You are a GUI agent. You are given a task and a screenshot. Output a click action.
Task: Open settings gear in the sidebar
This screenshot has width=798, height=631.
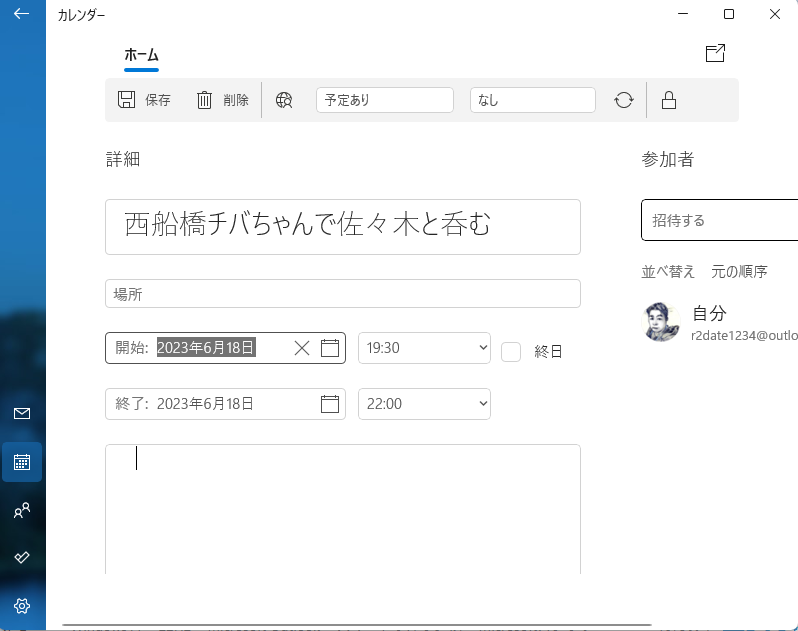[22, 606]
